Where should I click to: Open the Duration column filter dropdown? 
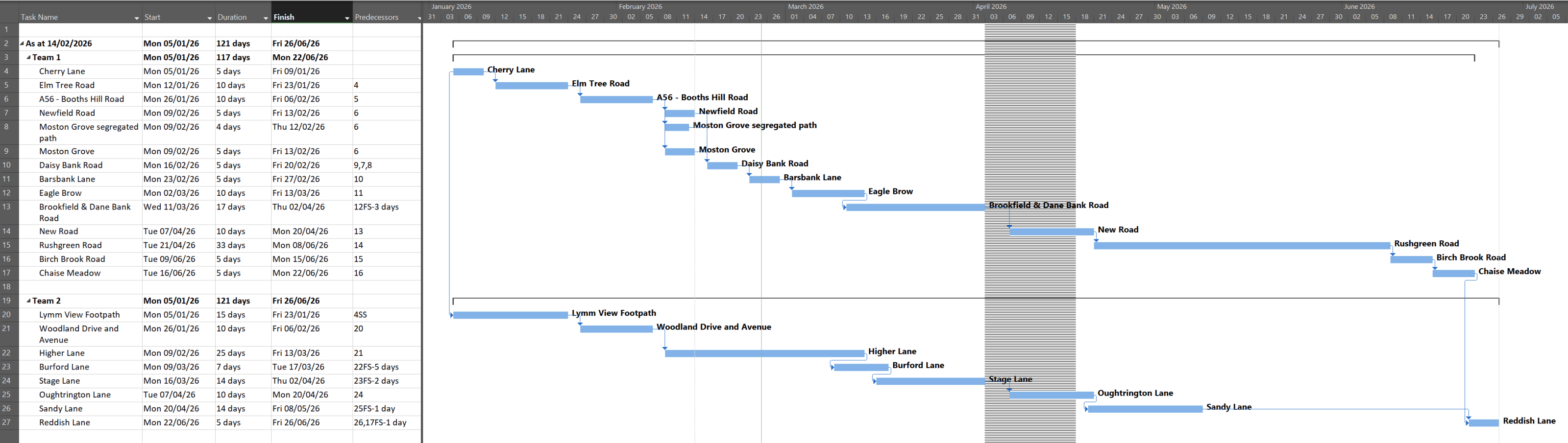point(266,17)
